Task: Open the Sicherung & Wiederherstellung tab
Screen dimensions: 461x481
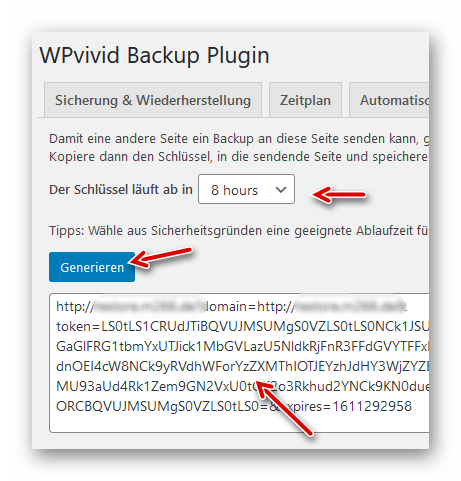Action: (153, 100)
